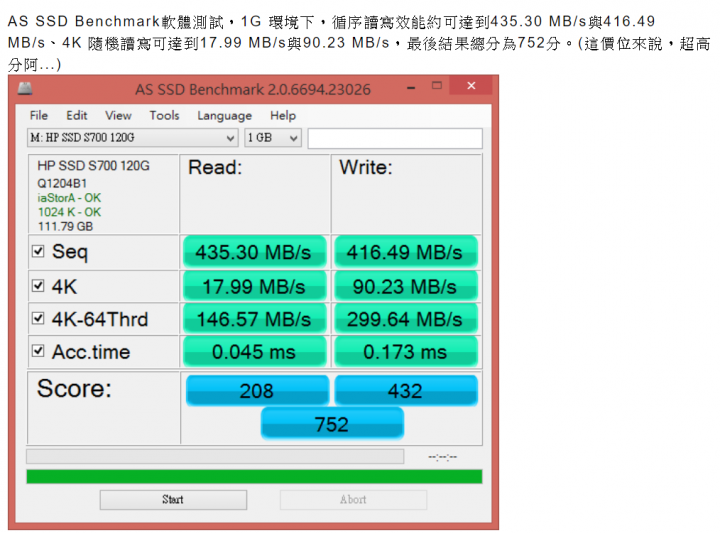Image resolution: width=720 pixels, height=533 pixels.
Task: Click the read score 208
Action: (257, 391)
